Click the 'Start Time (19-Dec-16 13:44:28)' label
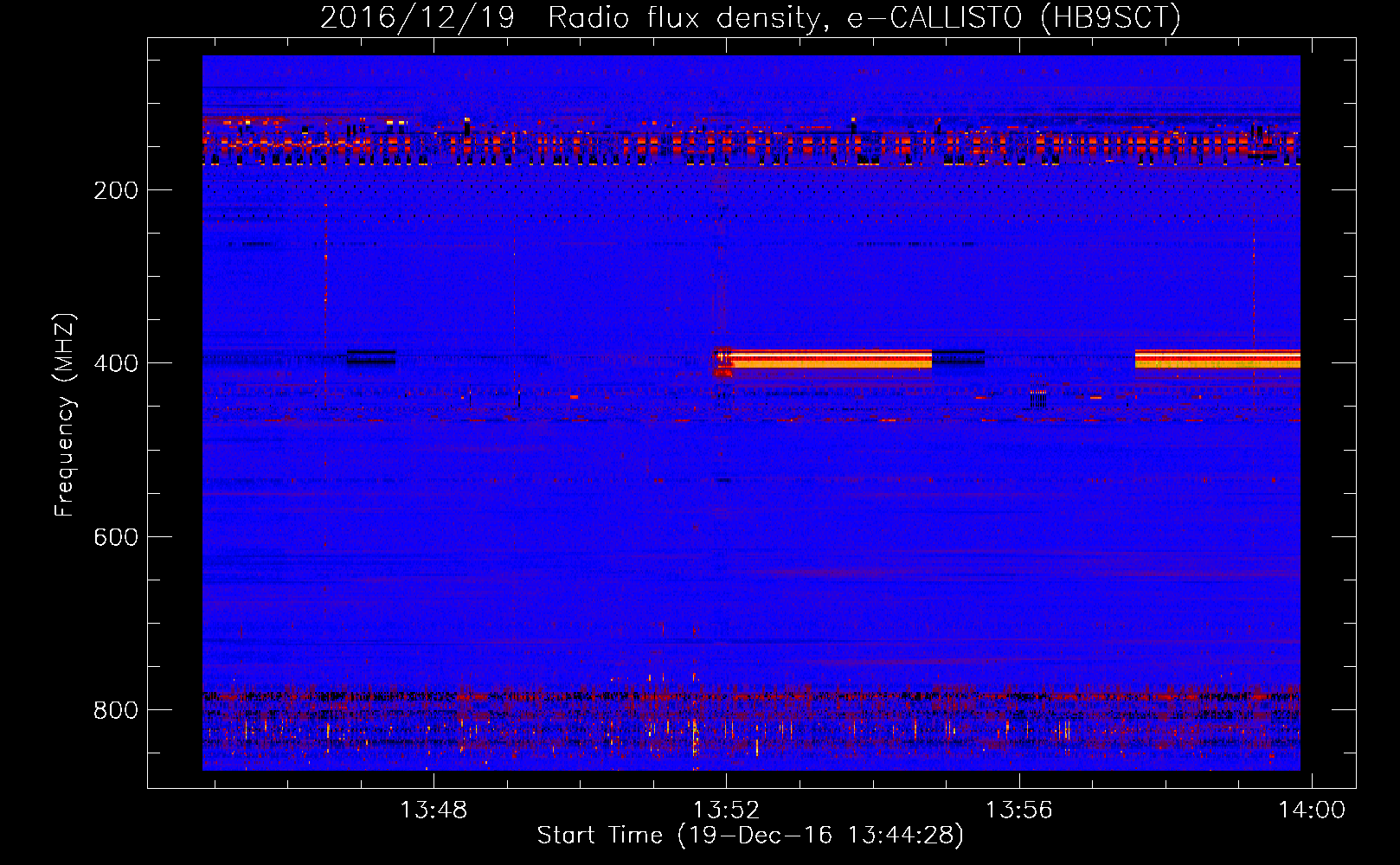Screen dimensions: 1400x865 tap(750, 836)
